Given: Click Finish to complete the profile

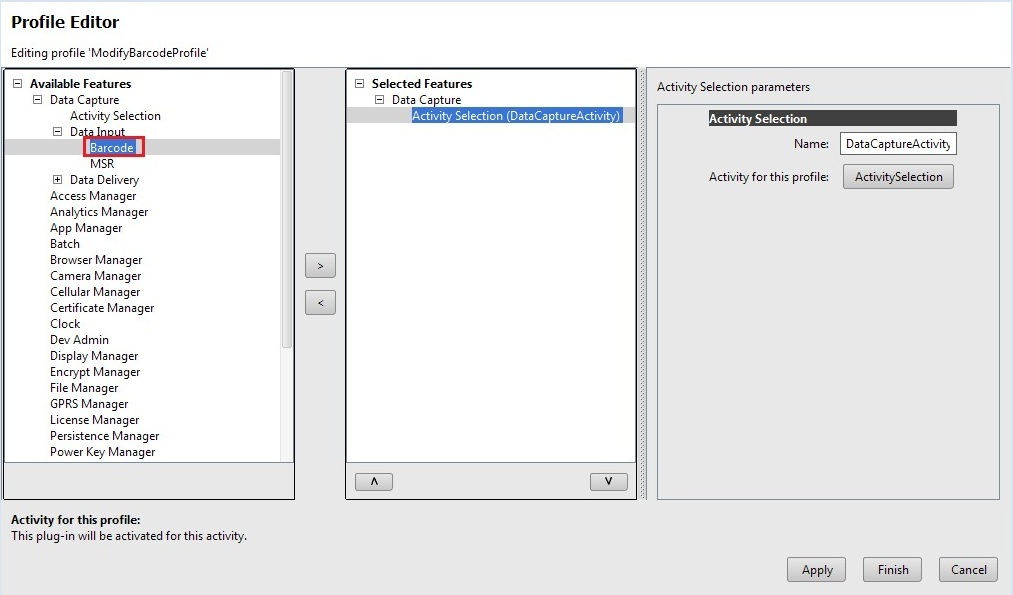Looking at the screenshot, I should [893, 570].
